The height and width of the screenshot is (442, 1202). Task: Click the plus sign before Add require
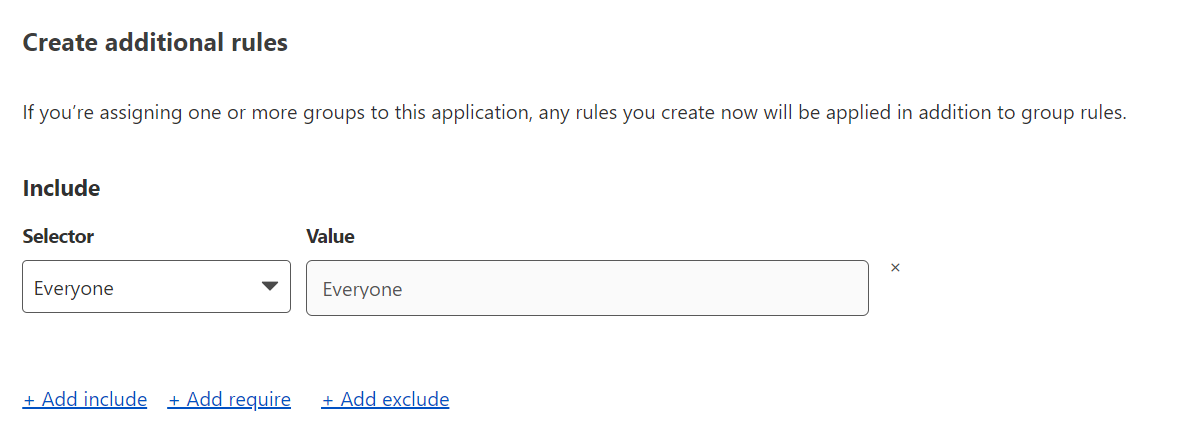[x=174, y=400]
